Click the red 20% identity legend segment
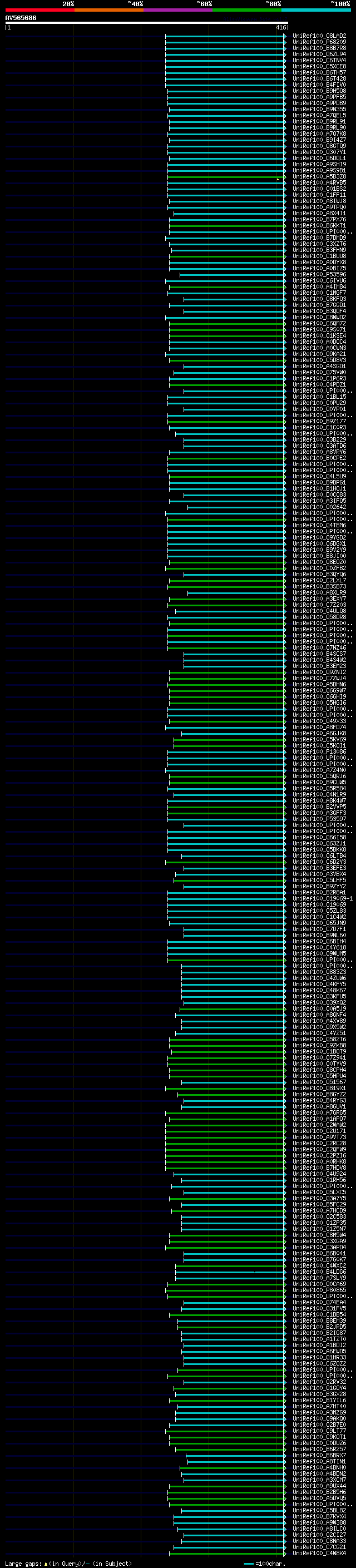 39,10
